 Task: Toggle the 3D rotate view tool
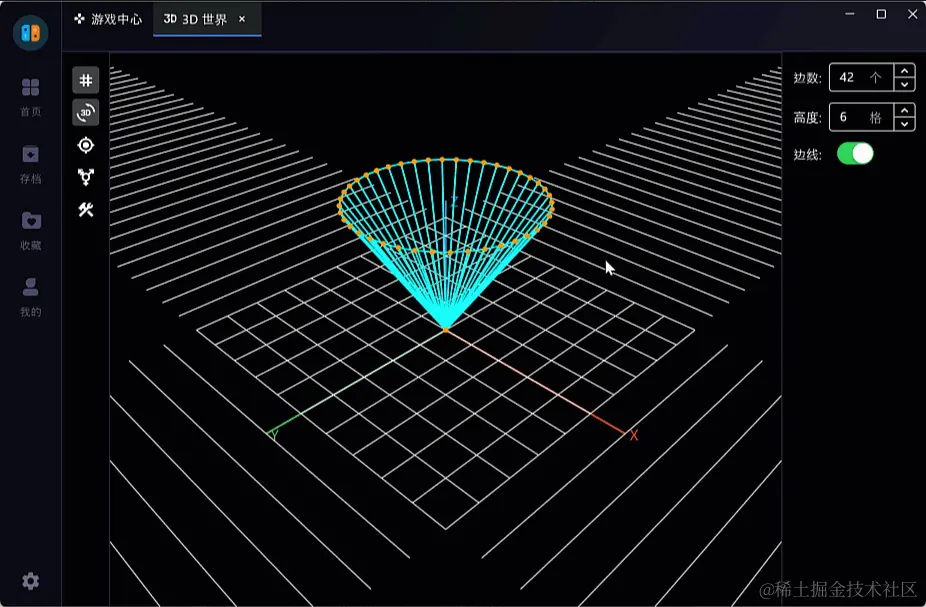pos(86,112)
